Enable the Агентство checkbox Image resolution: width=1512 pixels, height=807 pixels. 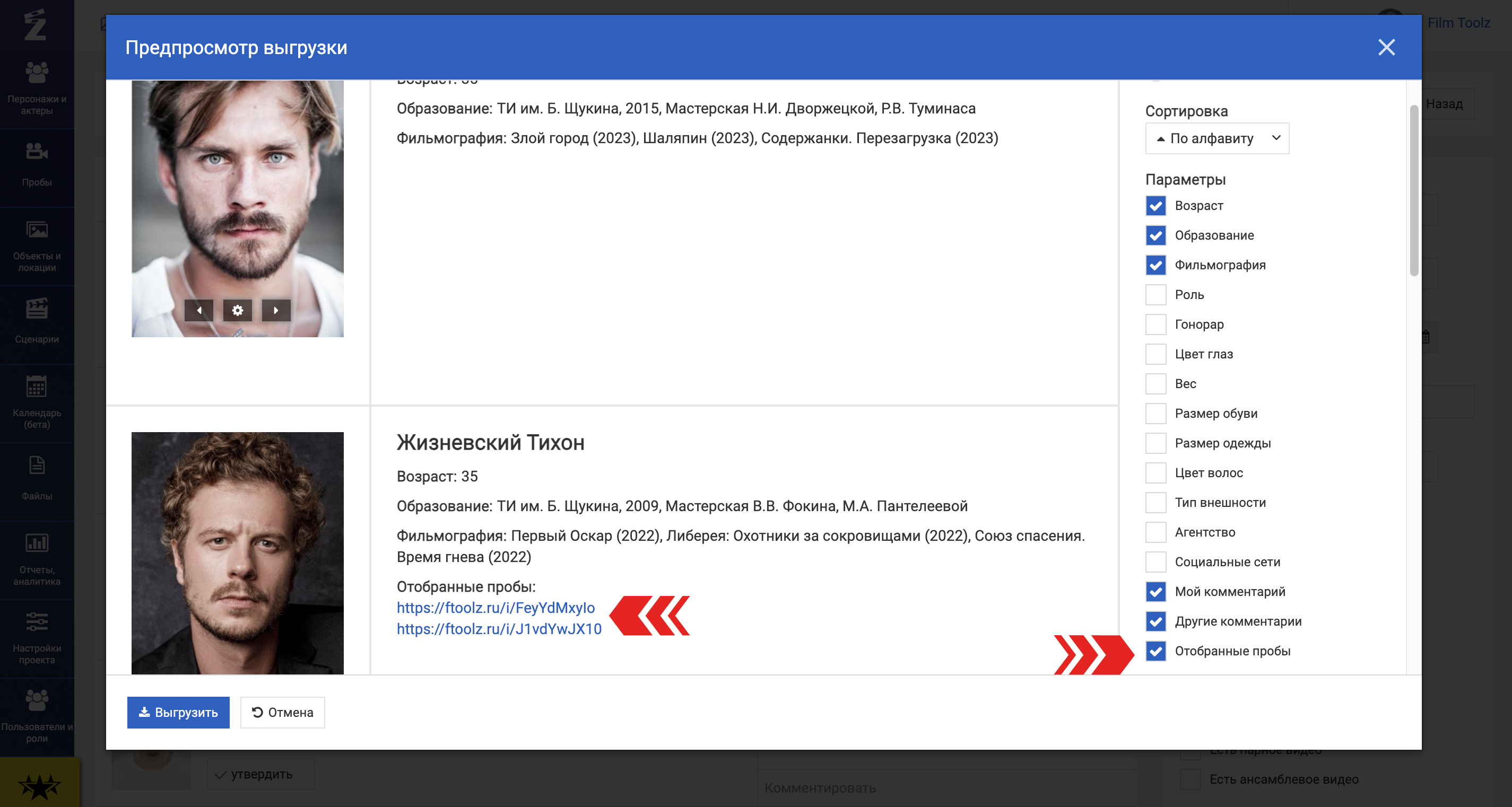tap(1155, 532)
